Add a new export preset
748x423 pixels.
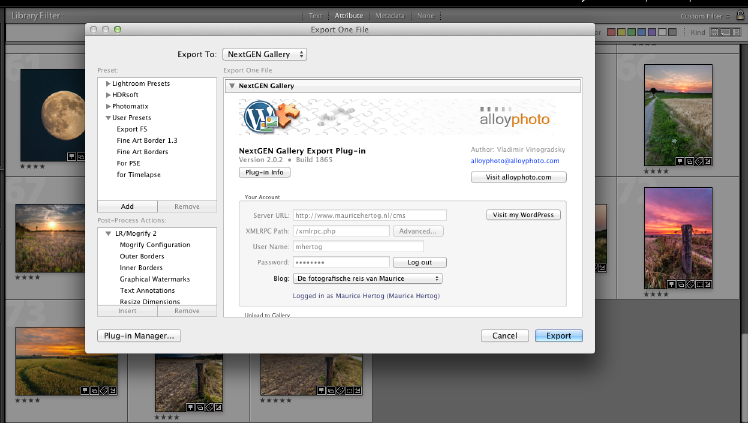click(127, 206)
